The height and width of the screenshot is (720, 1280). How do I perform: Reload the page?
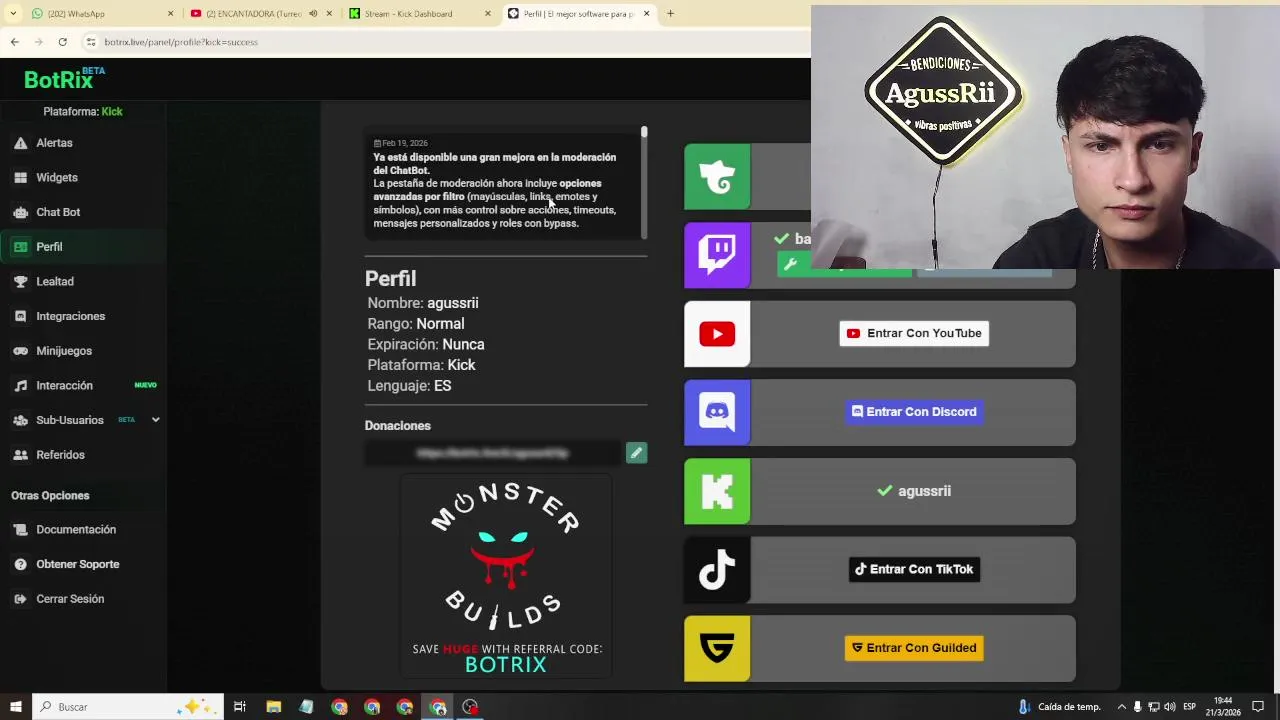[62, 42]
